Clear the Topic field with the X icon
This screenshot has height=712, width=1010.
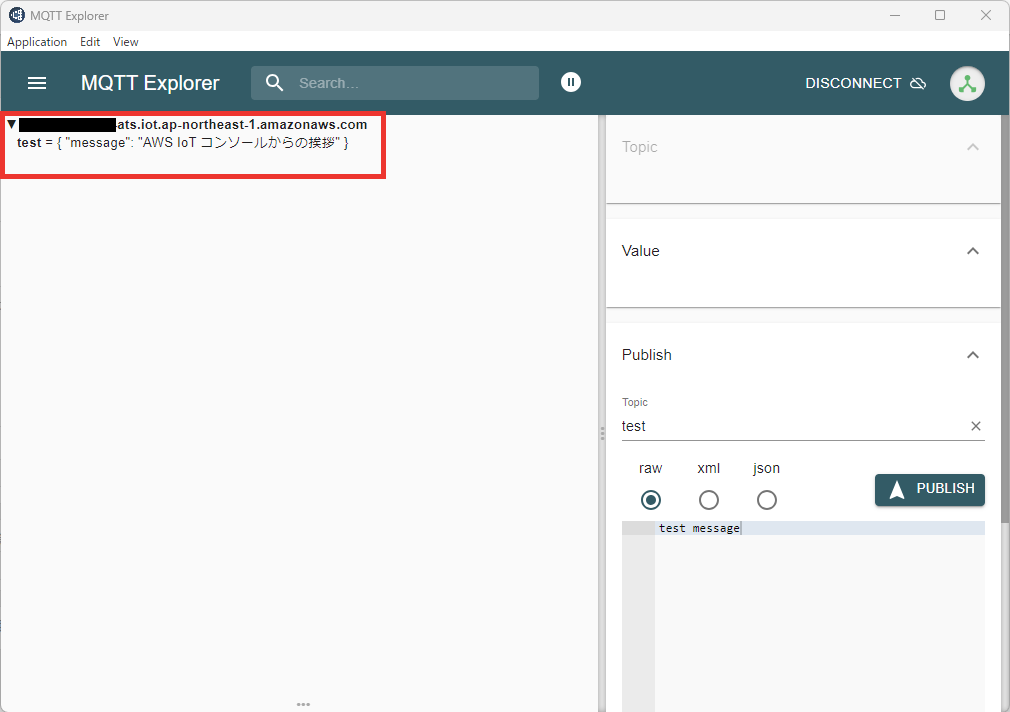[975, 426]
